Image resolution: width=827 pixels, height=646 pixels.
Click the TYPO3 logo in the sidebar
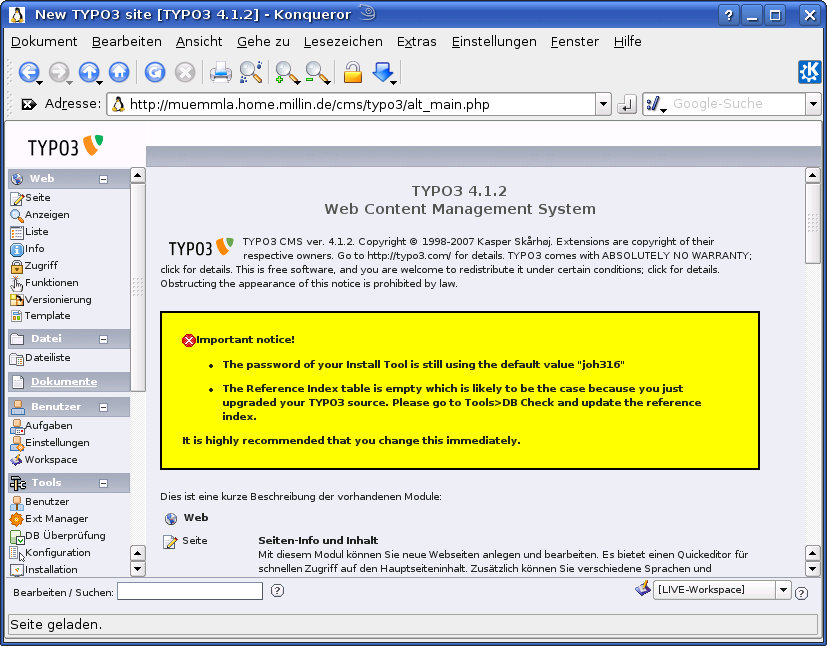65,147
